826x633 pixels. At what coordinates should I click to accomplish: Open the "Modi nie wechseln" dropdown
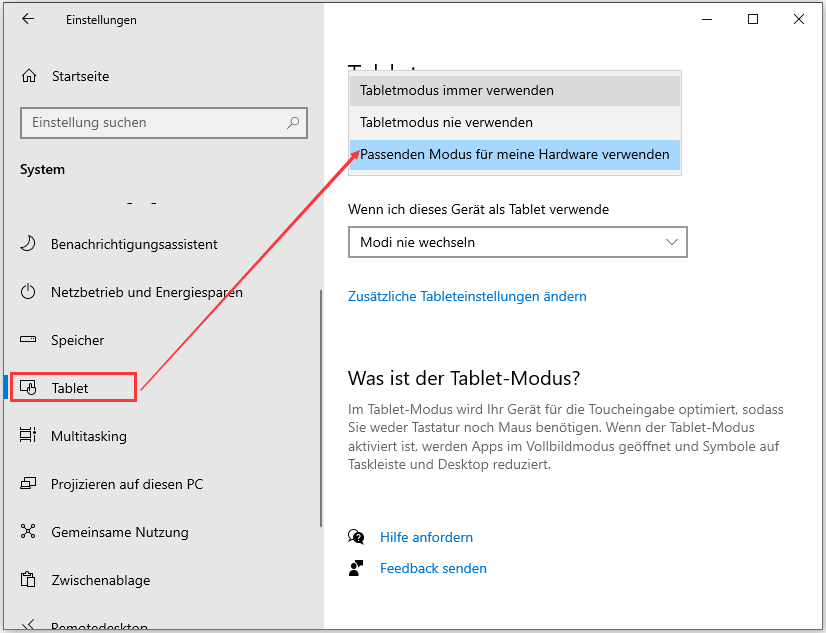(x=517, y=242)
